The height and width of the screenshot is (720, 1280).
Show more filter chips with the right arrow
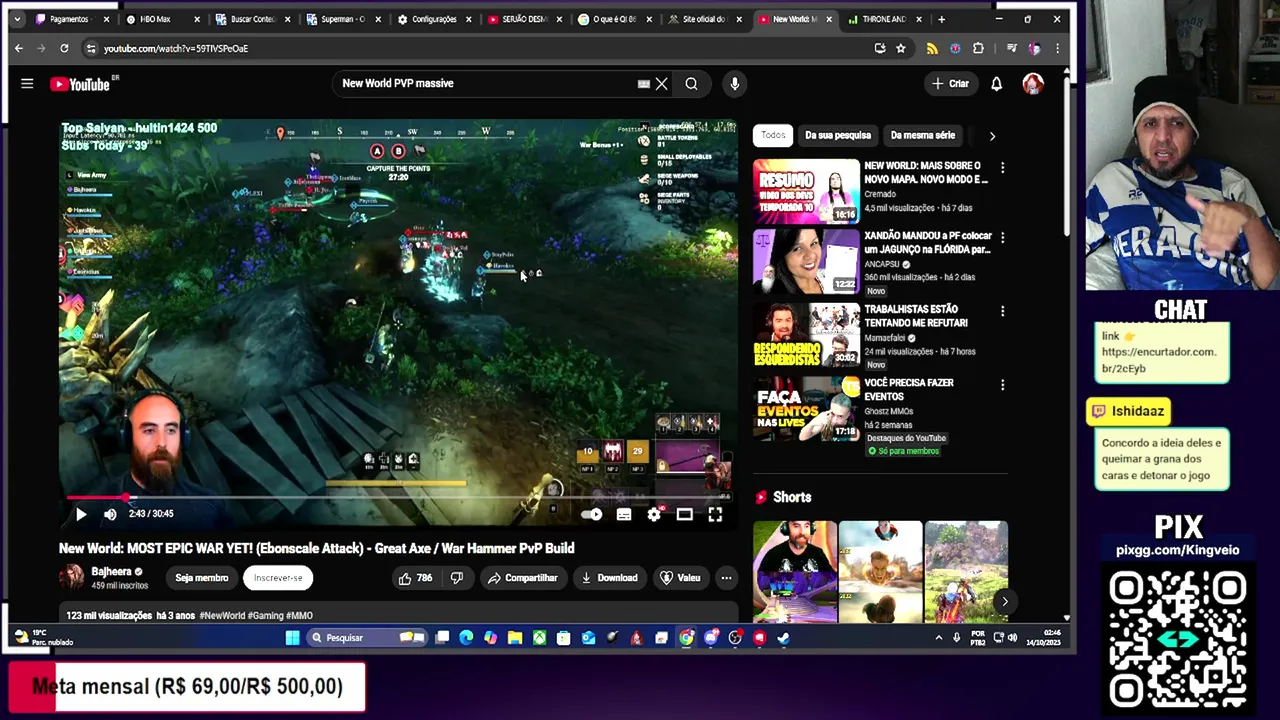point(992,135)
